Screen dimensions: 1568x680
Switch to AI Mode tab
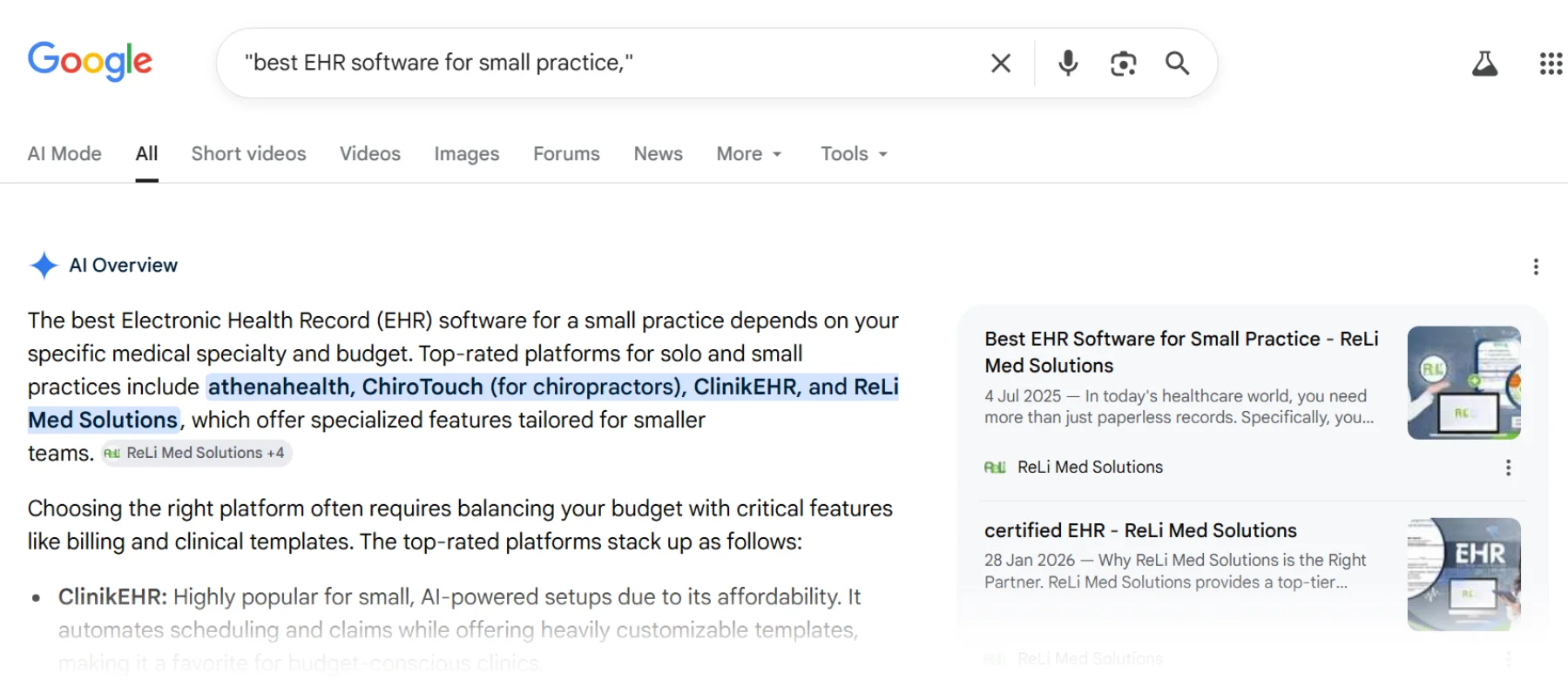click(x=64, y=153)
